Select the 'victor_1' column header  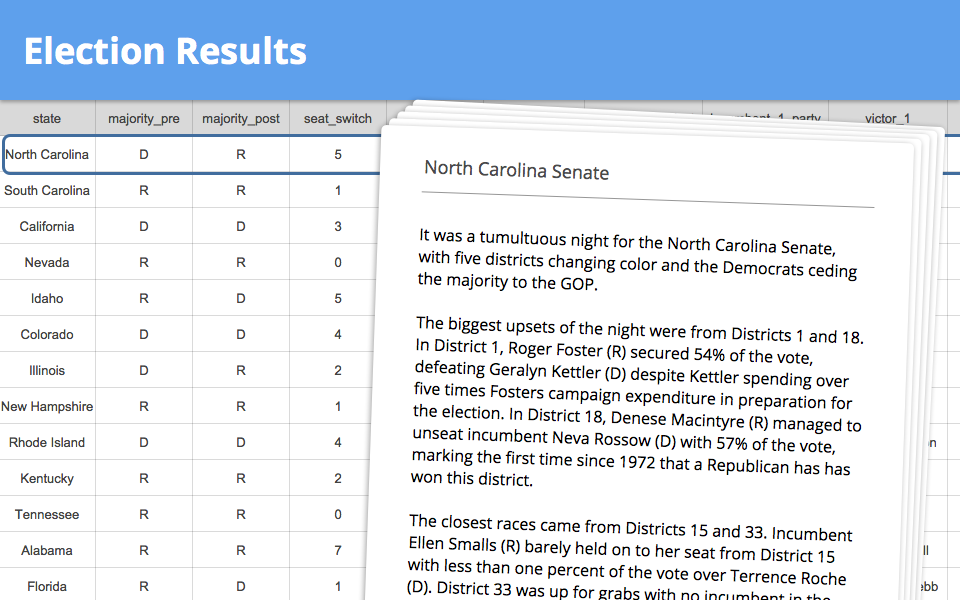887,118
